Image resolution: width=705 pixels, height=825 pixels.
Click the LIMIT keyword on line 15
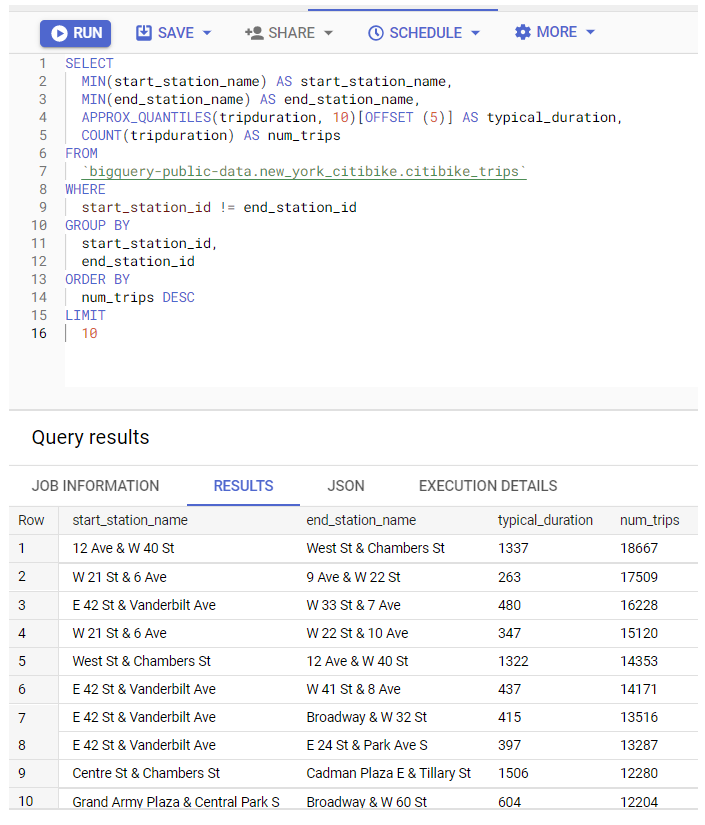(x=85, y=315)
